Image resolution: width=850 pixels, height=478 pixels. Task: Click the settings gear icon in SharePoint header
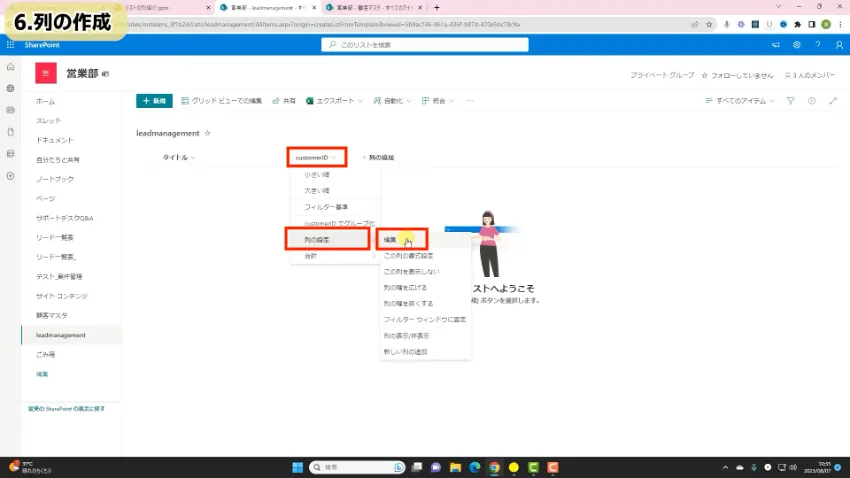pos(797,45)
